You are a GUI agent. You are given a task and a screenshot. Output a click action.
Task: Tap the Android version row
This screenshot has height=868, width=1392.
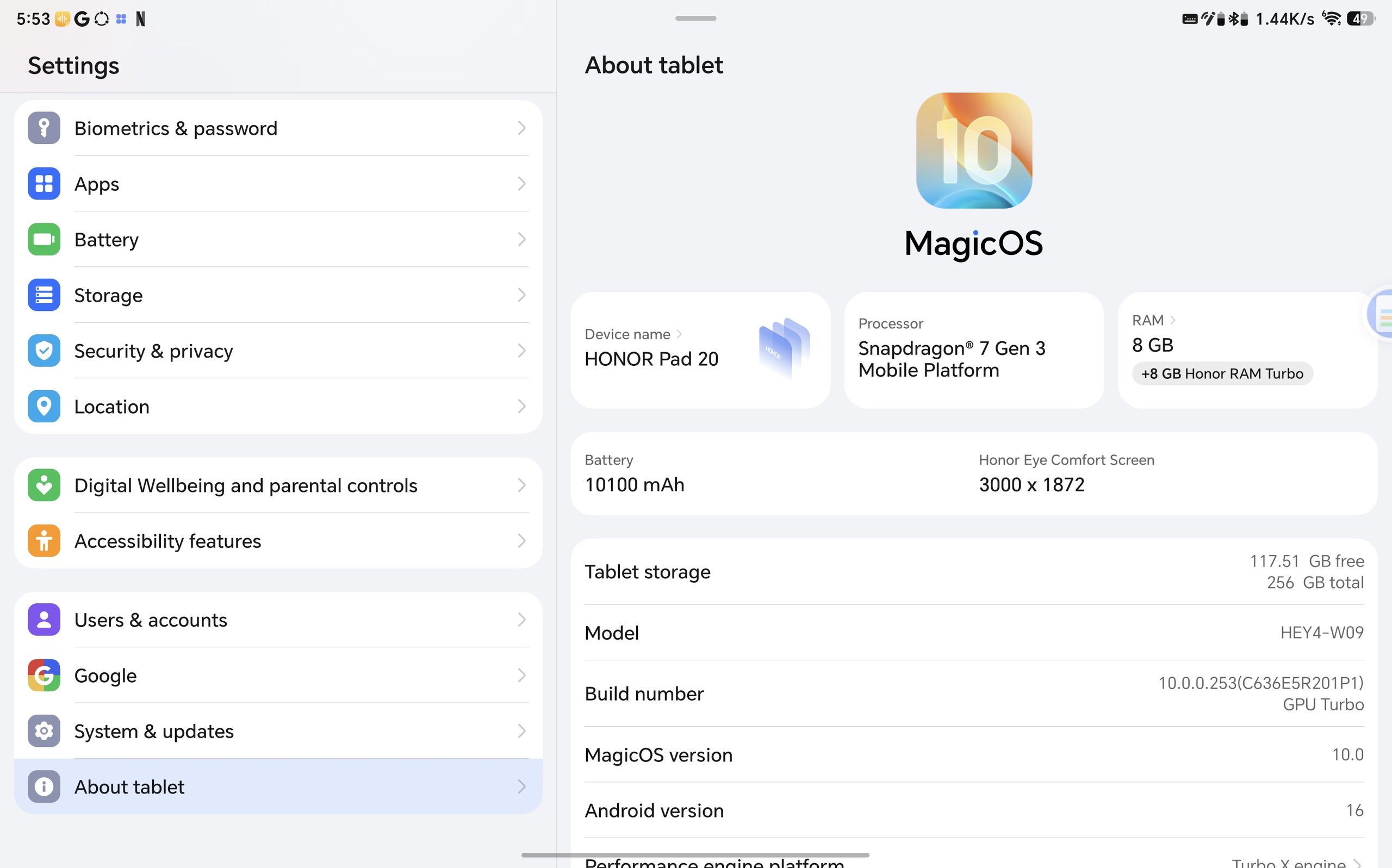coord(974,810)
